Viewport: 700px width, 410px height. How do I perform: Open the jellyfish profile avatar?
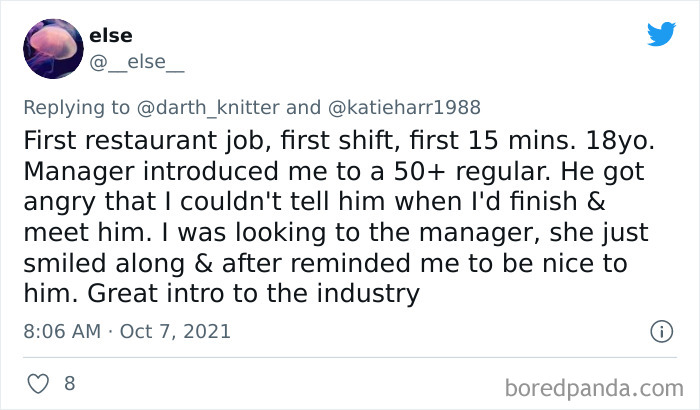pyautogui.click(x=50, y=50)
